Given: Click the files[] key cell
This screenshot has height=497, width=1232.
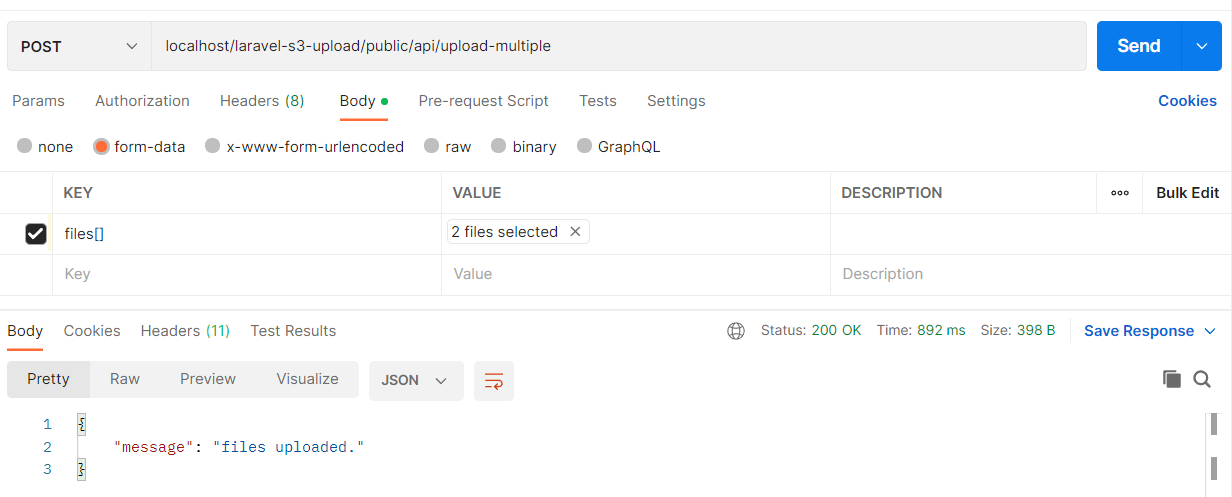Looking at the screenshot, I should tap(247, 234).
